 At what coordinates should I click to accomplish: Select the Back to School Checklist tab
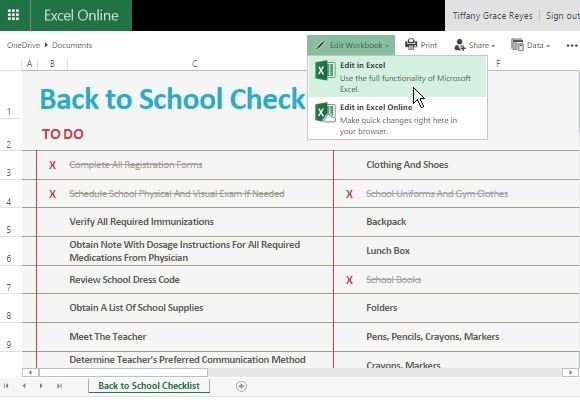(149, 386)
